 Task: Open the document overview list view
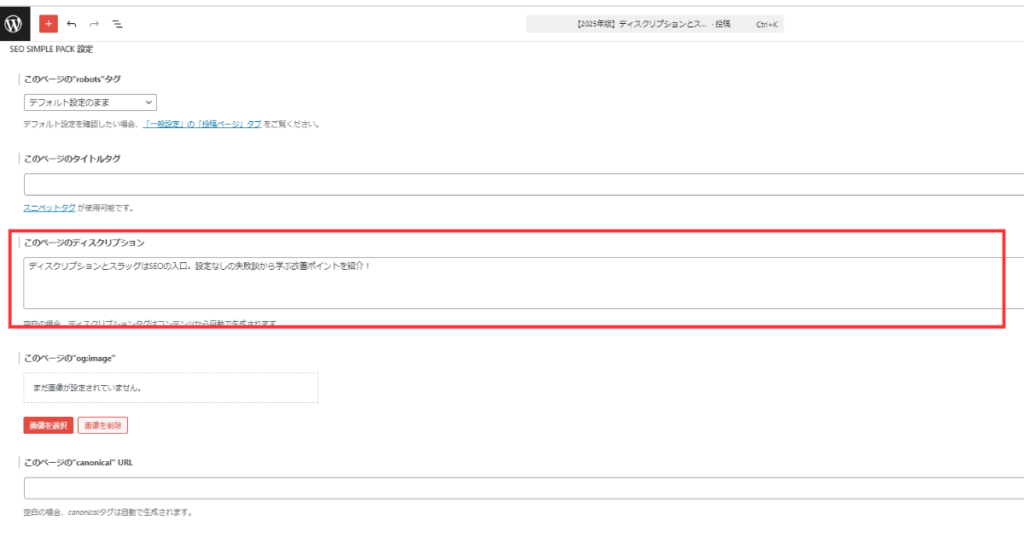click(x=118, y=22)
